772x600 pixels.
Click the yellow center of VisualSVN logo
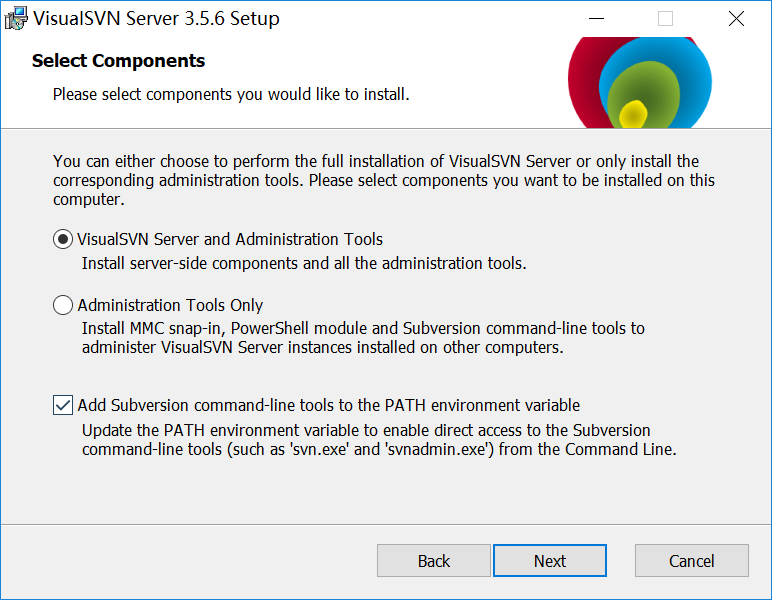coord(632,114)
